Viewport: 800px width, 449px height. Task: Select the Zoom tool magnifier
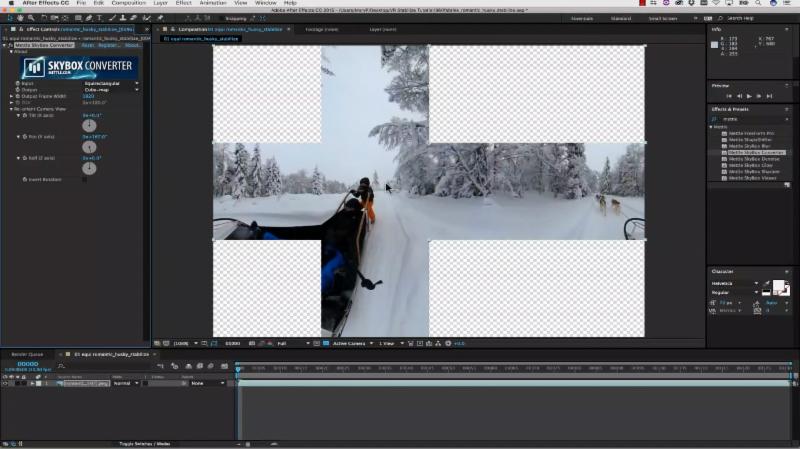(x=30, y=18)
